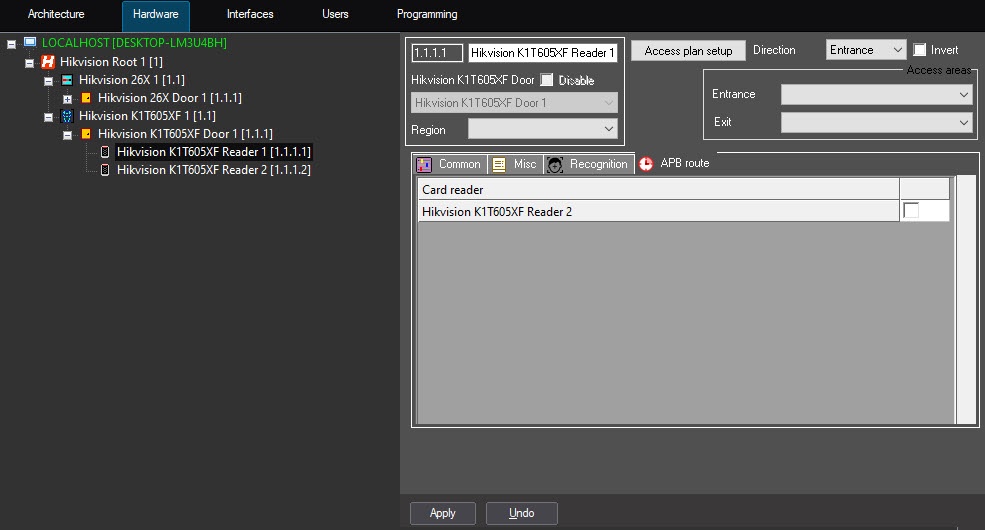The image size is (985, 530).
Task: Open the Entrance access area dropdown
Action: click(876, 95)
